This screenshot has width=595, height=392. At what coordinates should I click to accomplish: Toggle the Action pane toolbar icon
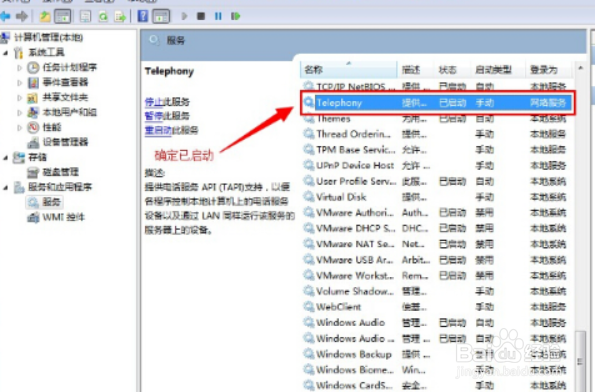point(161,16)
